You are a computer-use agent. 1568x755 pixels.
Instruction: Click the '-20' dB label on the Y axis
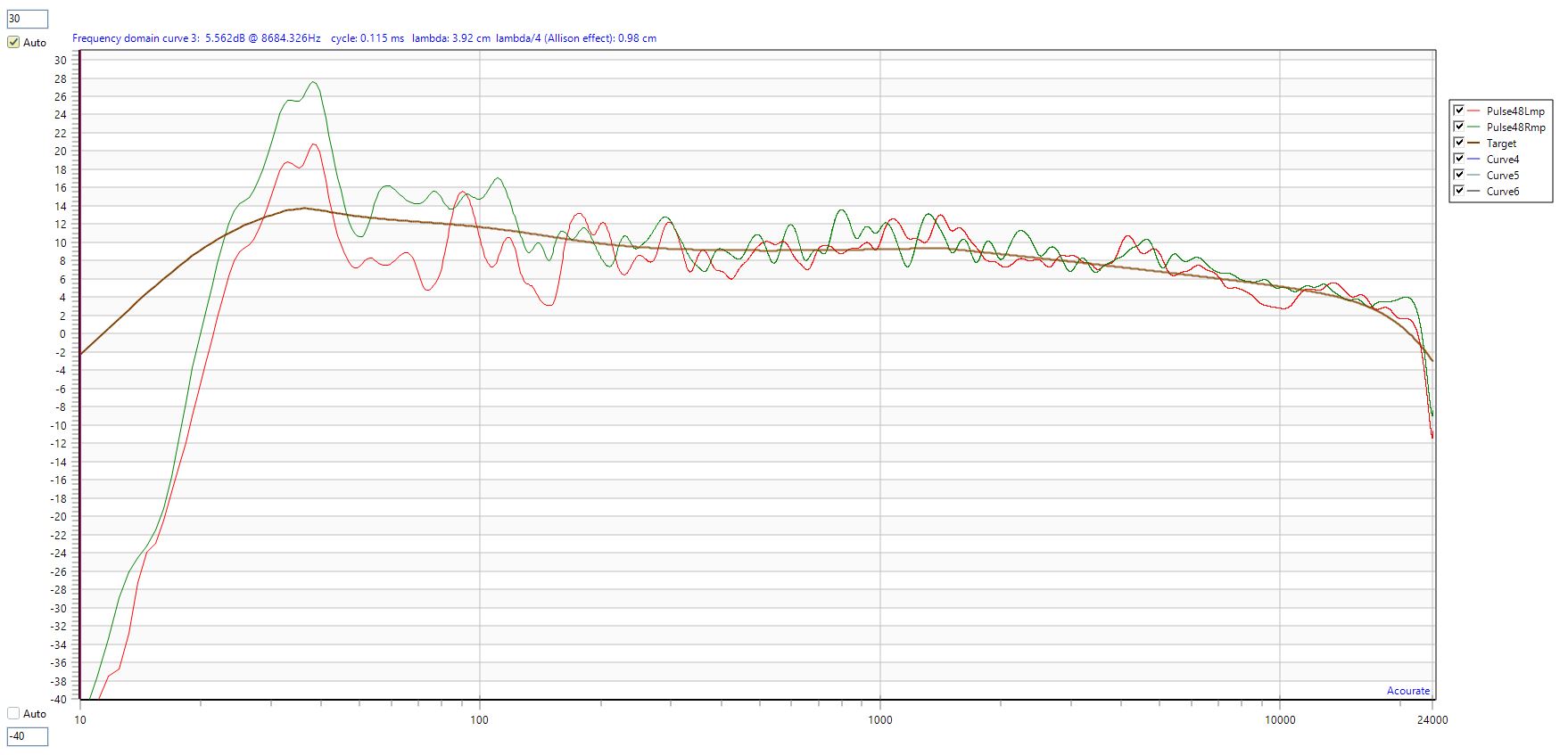point(58,517)
